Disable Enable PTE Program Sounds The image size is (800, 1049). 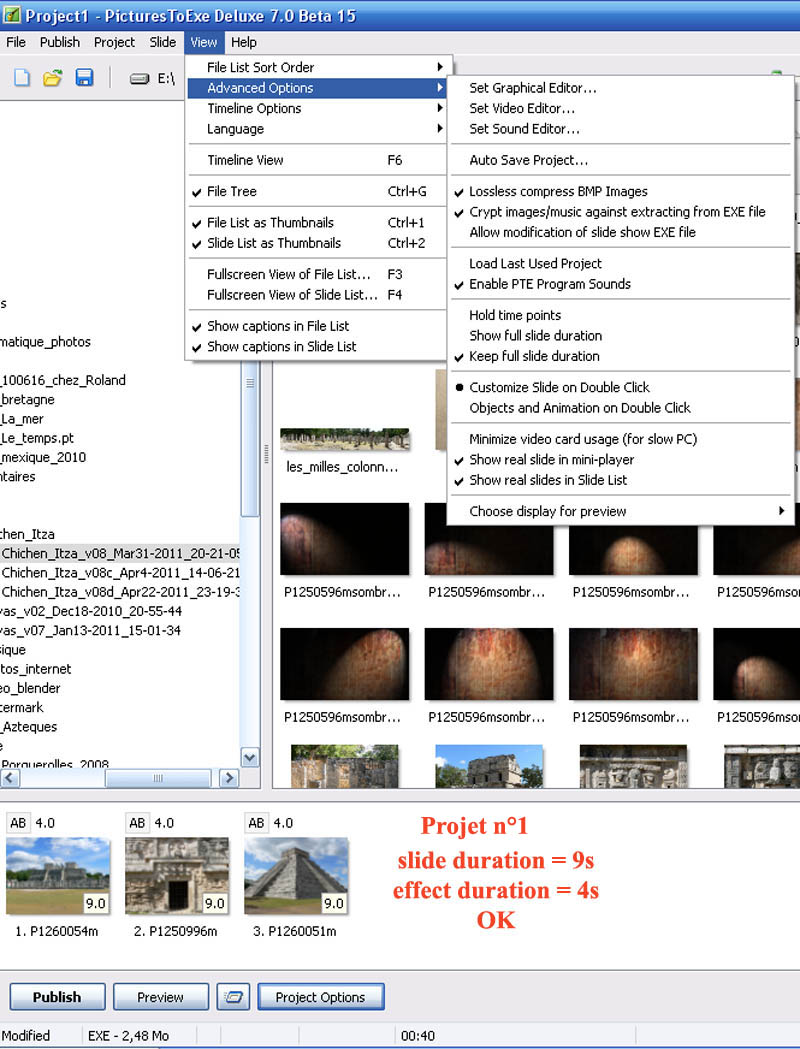pyautogui.click(x=549, y=284)
